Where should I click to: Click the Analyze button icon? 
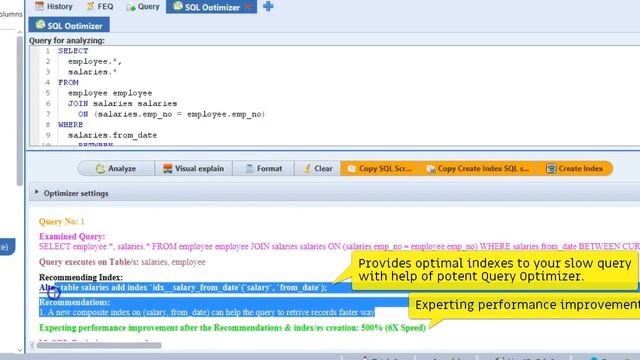100,169
